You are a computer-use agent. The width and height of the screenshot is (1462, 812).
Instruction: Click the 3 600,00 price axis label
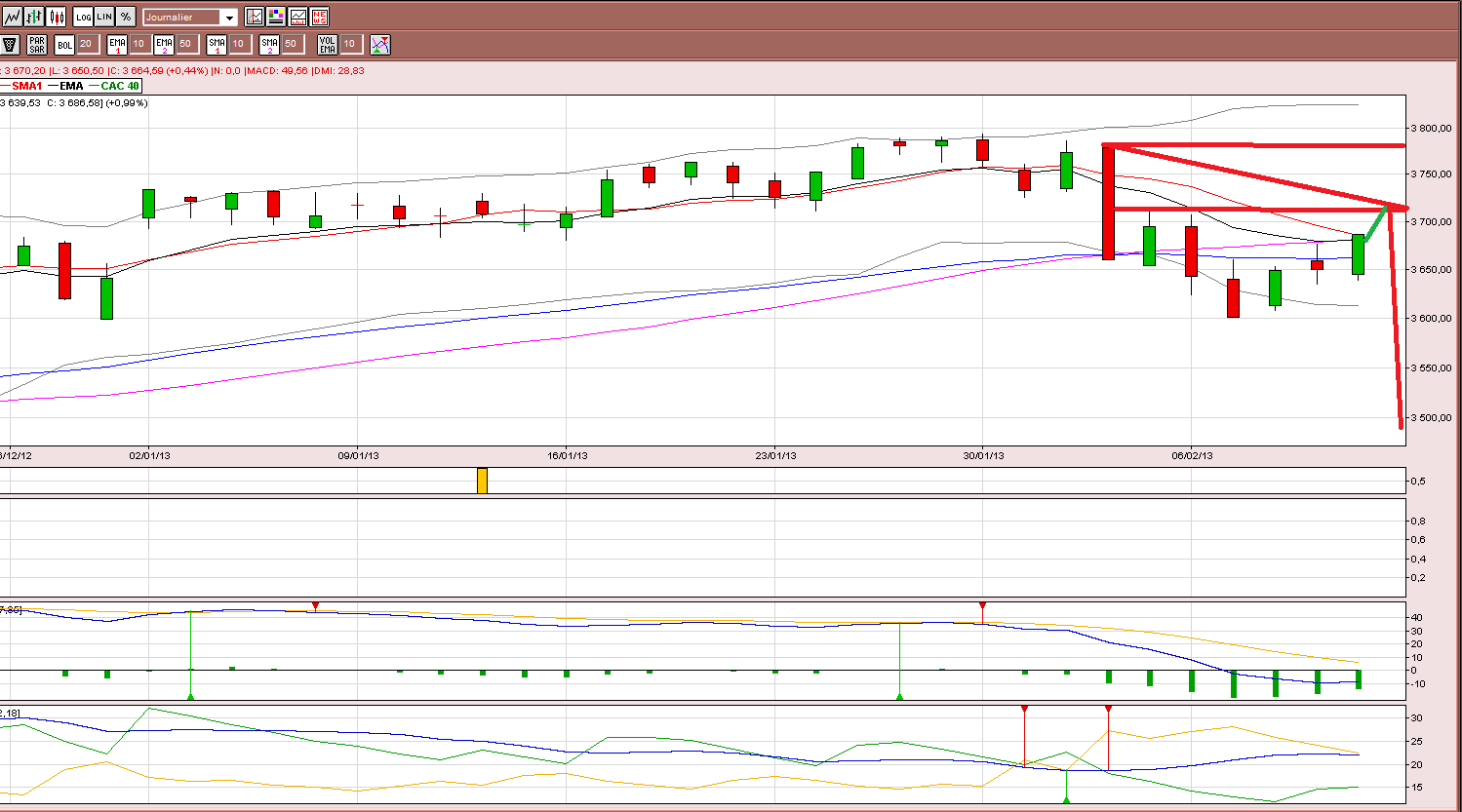(1431, 318)
